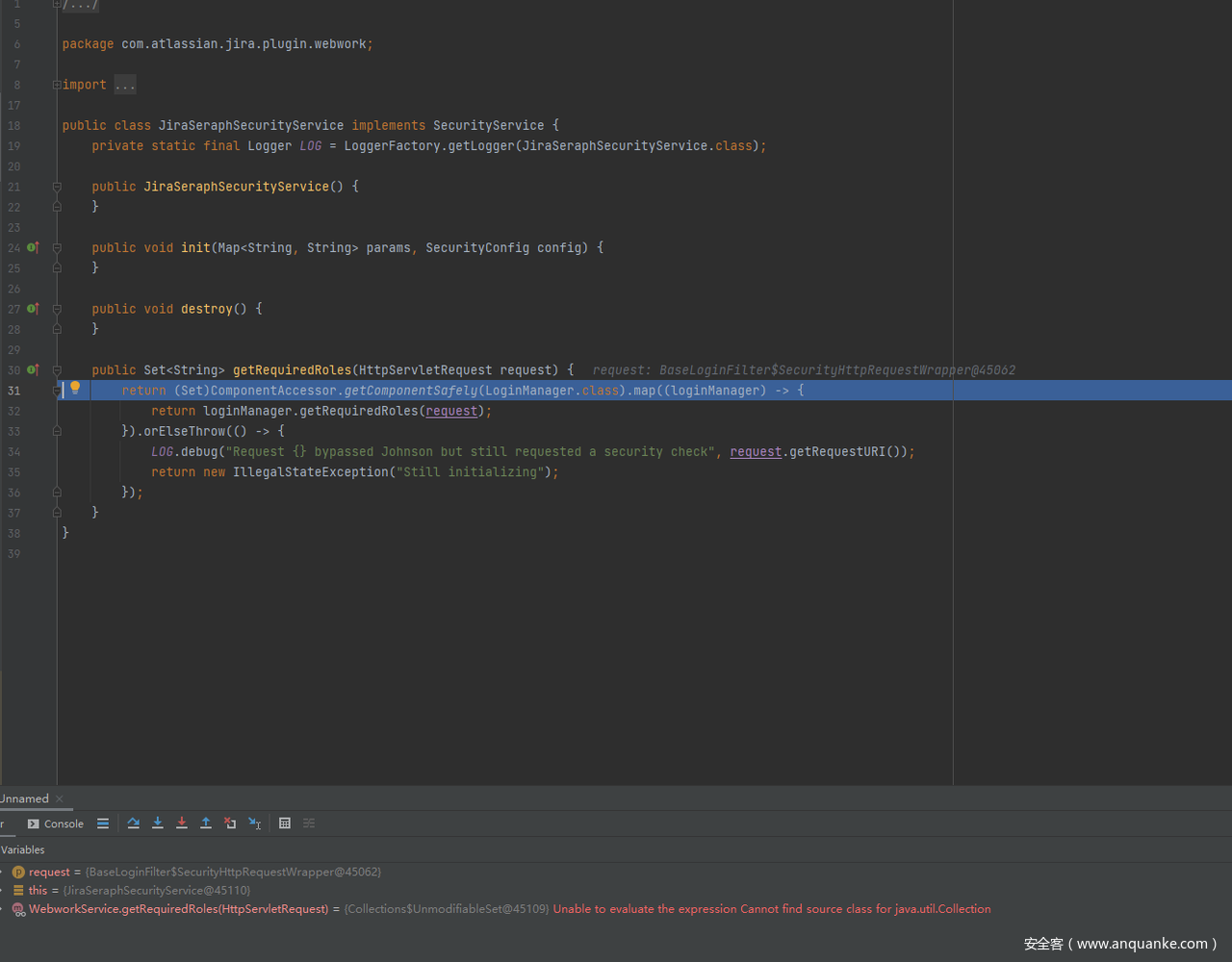The width and height of the screenshot is (1232, 962).
Task: Click the Step Out arrow icon
Action: [x=206, y=823]
